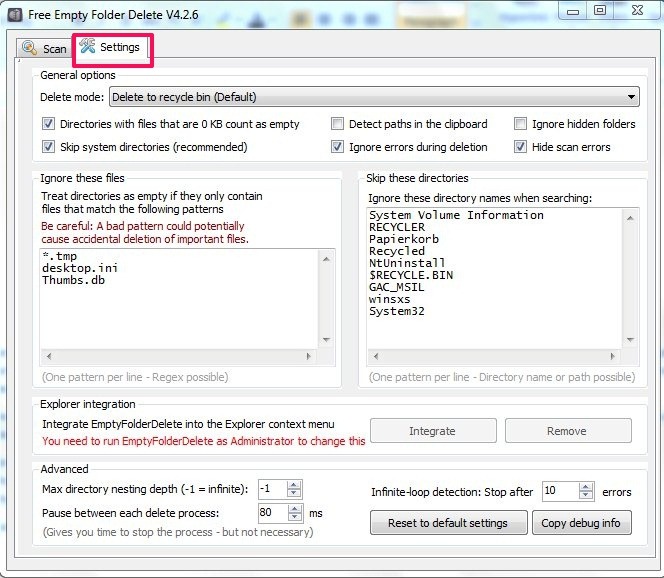
Task: Click right arrow of skip directories horizontal scrollbar
Action: 612,356
